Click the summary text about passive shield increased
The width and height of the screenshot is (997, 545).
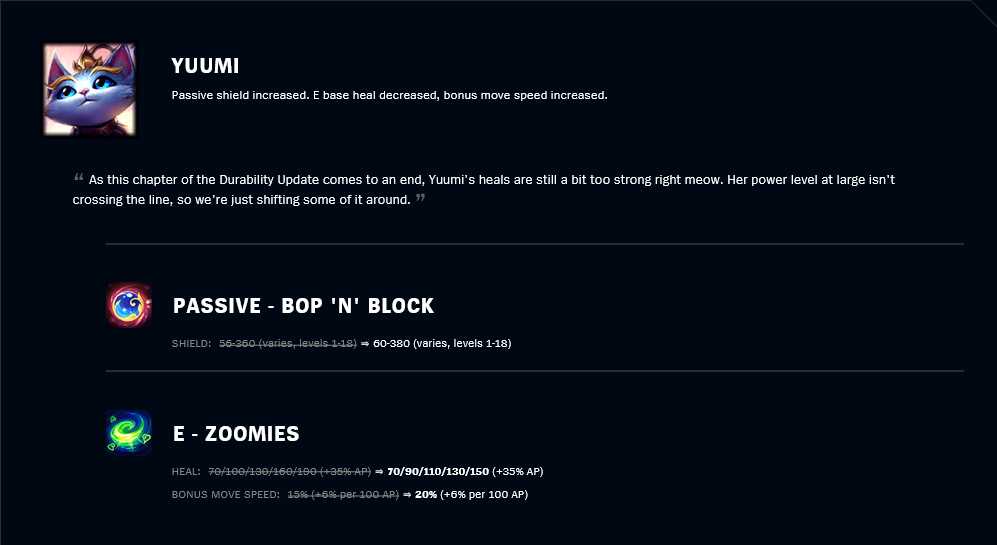389,95
